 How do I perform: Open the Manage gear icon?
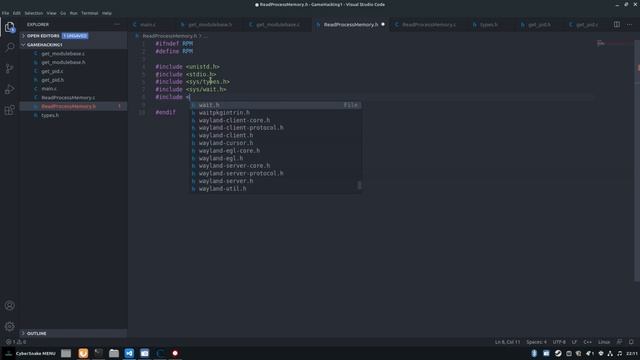pyautogui.click(x=10, y=326)
